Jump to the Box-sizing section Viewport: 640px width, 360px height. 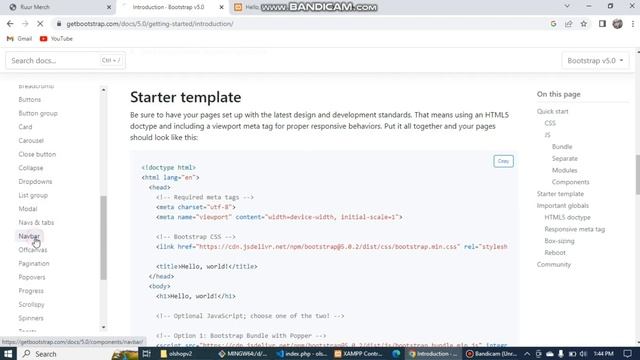[559, 242]
